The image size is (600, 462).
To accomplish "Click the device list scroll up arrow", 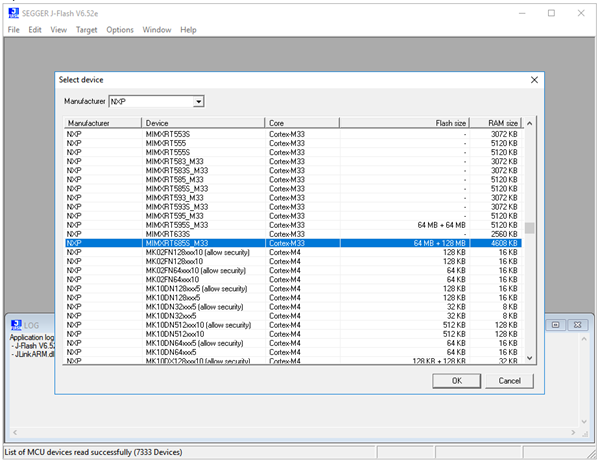I will pyautogui.click(x=530, y=123).
